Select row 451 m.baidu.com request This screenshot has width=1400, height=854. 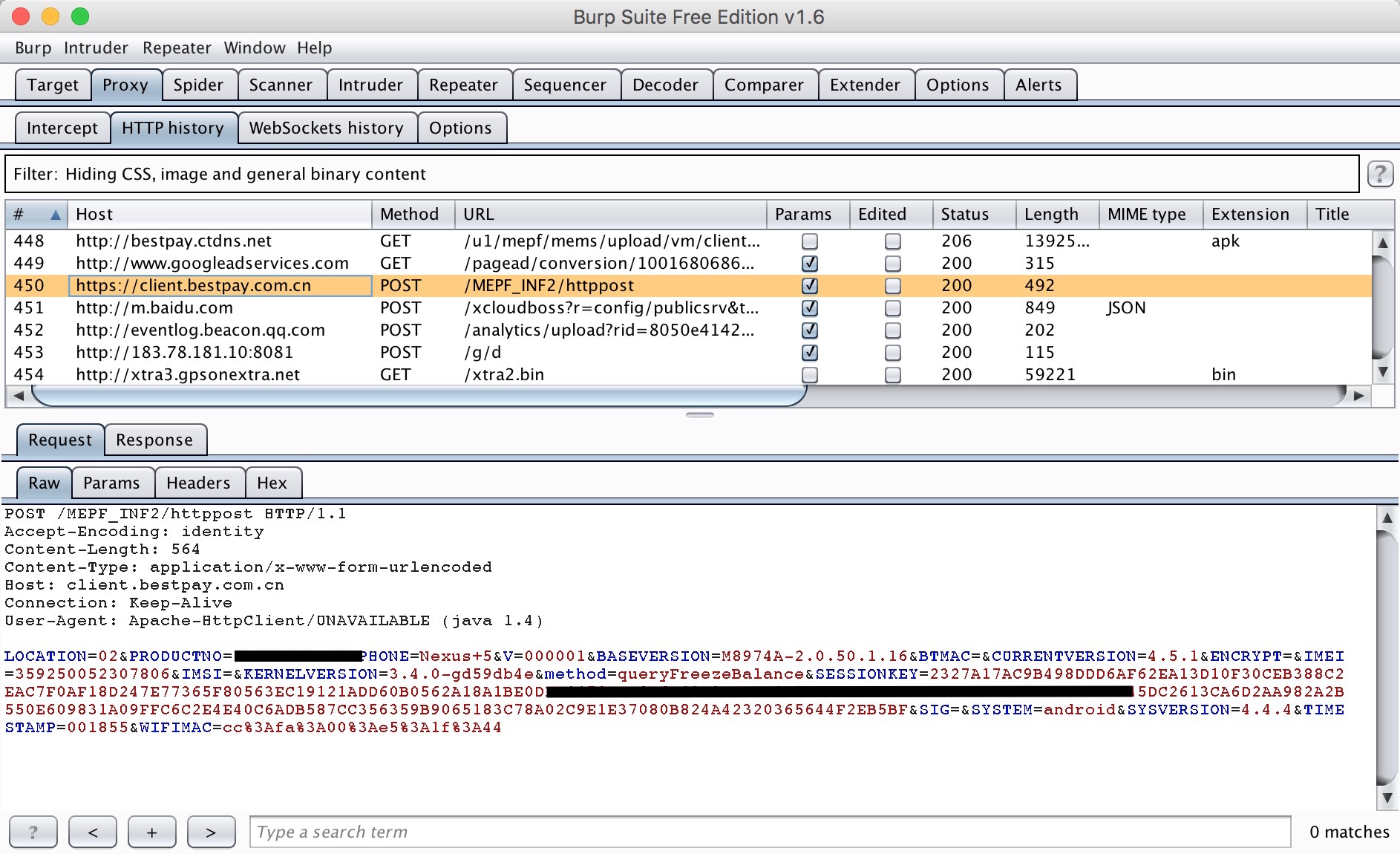pyautogui.click(x=689, y=308)
